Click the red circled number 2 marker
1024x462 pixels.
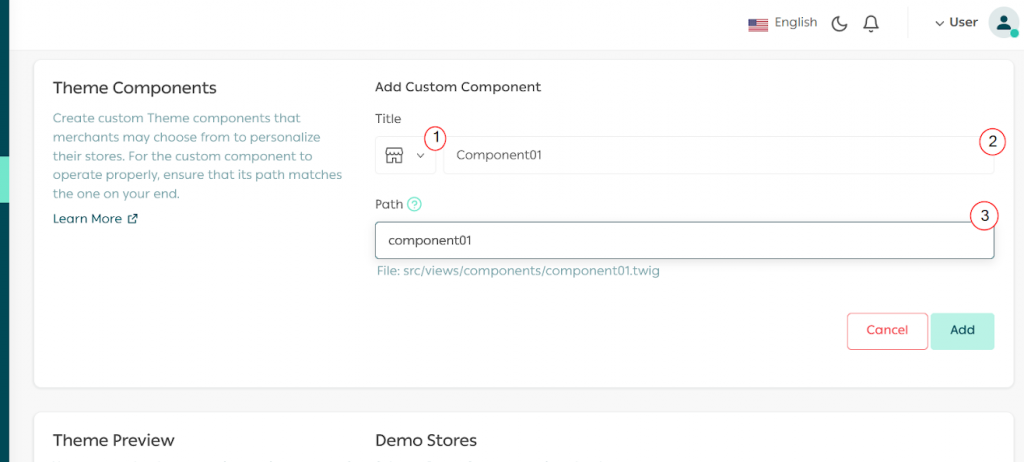coord(991,142)
